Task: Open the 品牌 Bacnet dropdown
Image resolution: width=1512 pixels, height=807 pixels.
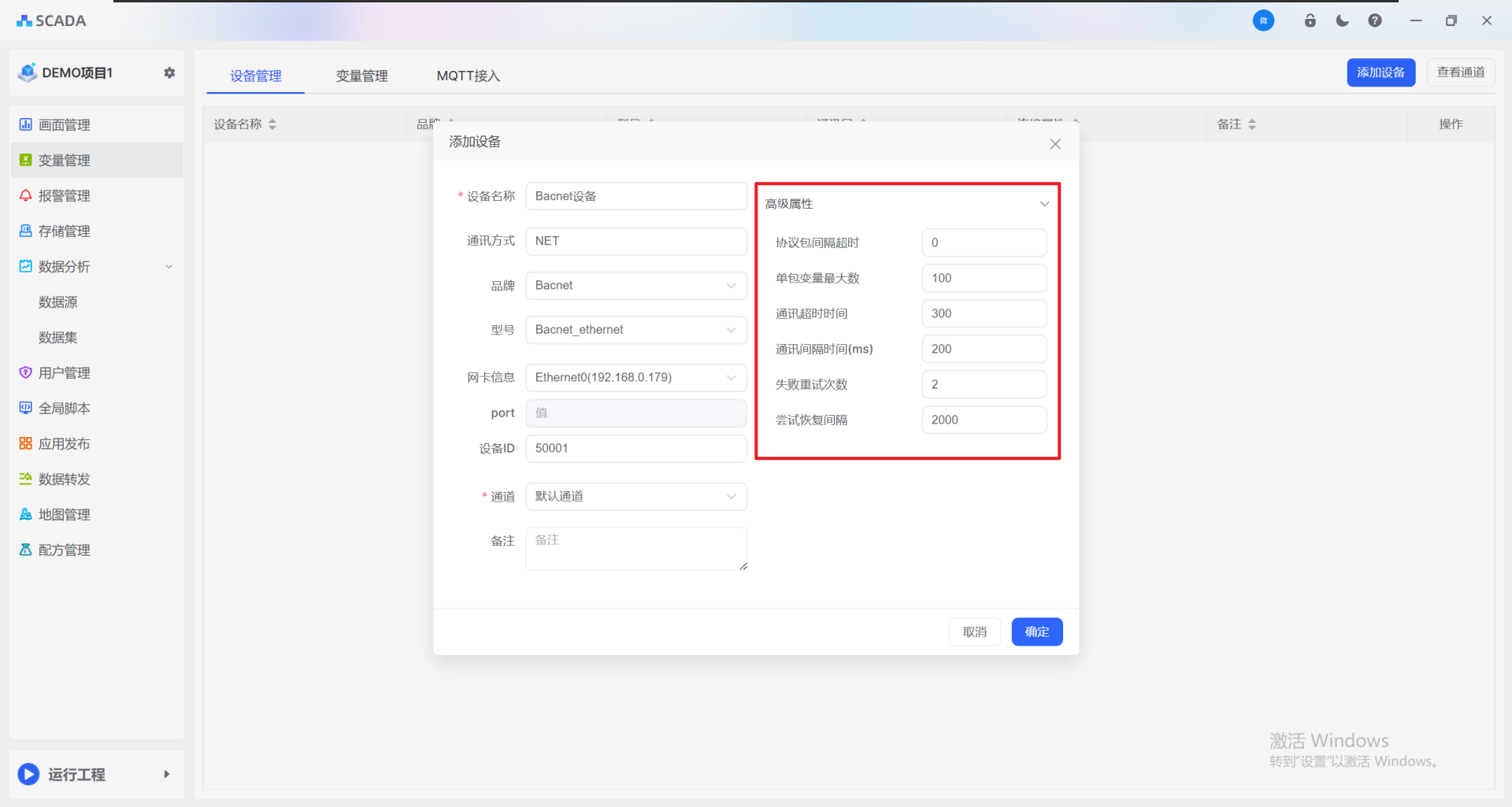Action: tap(636, 286)
